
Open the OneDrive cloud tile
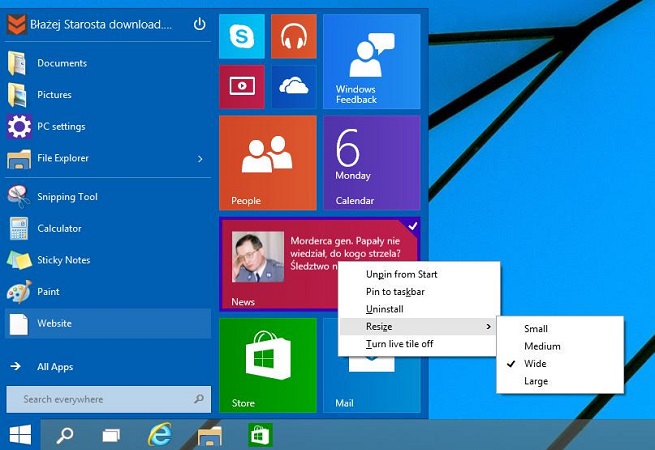click(294, 86)
